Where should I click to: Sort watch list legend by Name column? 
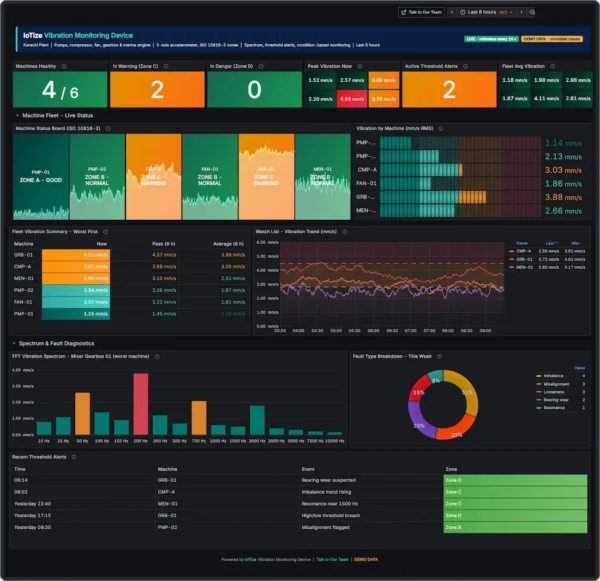point(522,243)
